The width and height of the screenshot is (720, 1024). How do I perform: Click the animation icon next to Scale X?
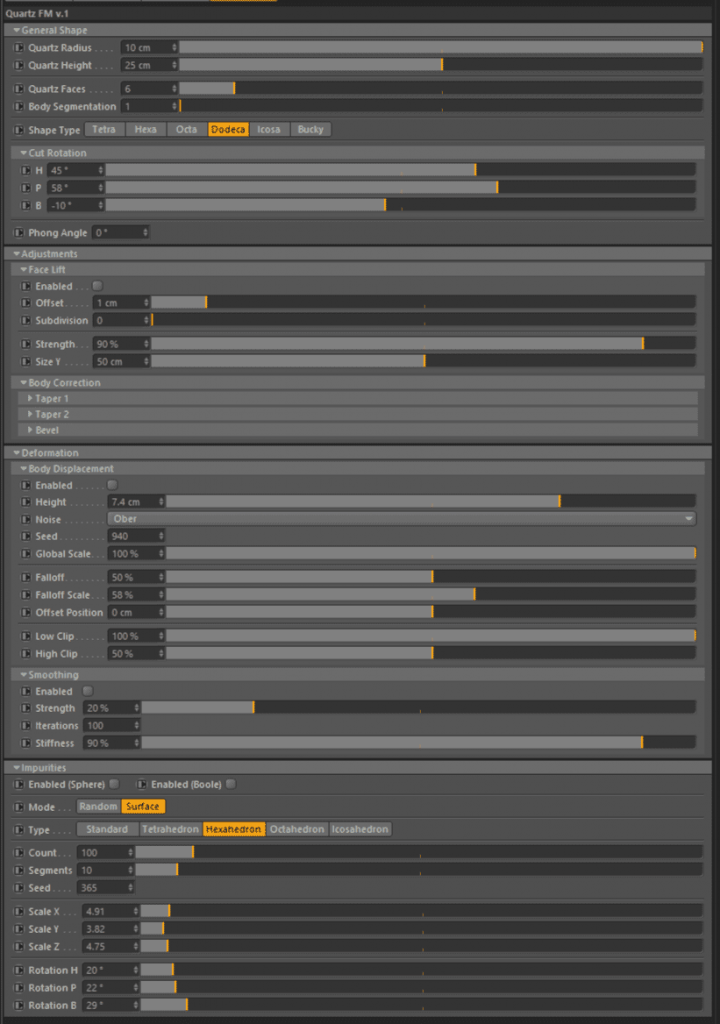(21, 912)
